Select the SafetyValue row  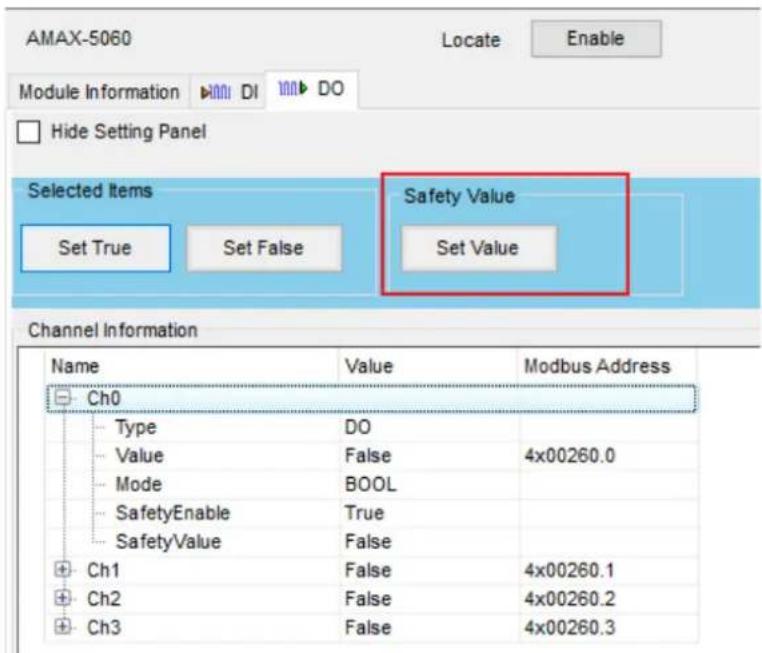tap(372, 542)
